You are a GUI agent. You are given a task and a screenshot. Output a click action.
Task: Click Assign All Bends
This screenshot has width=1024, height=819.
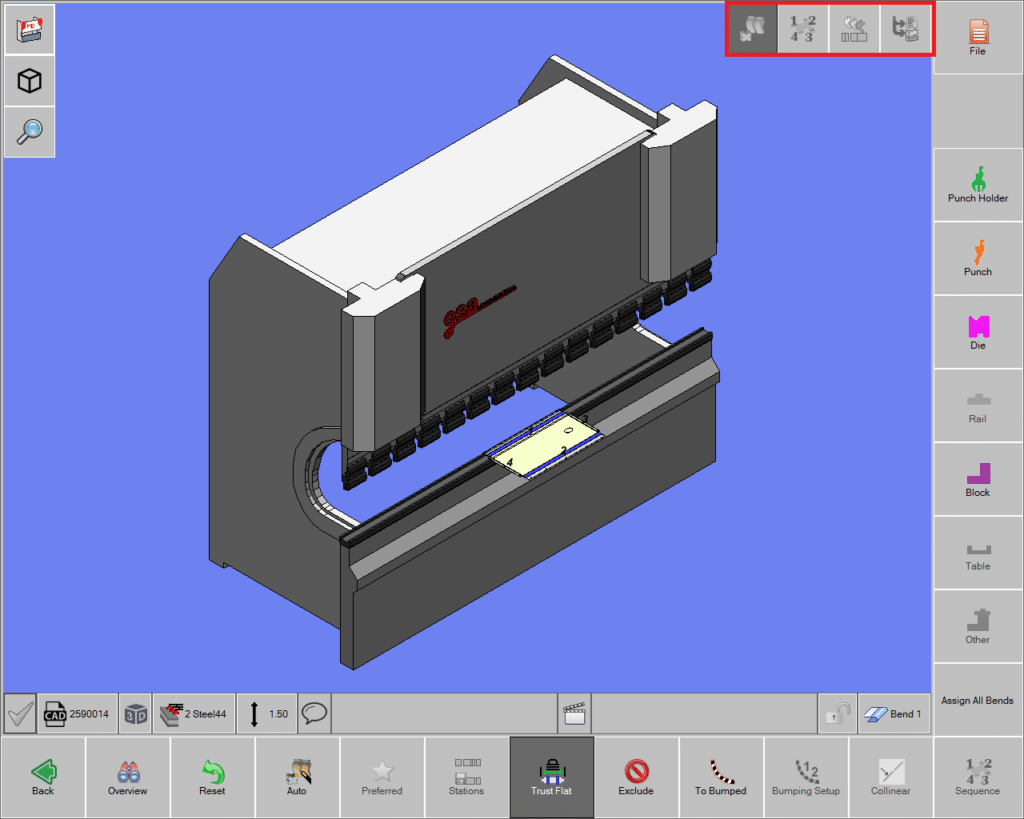[x=977, y=700]
